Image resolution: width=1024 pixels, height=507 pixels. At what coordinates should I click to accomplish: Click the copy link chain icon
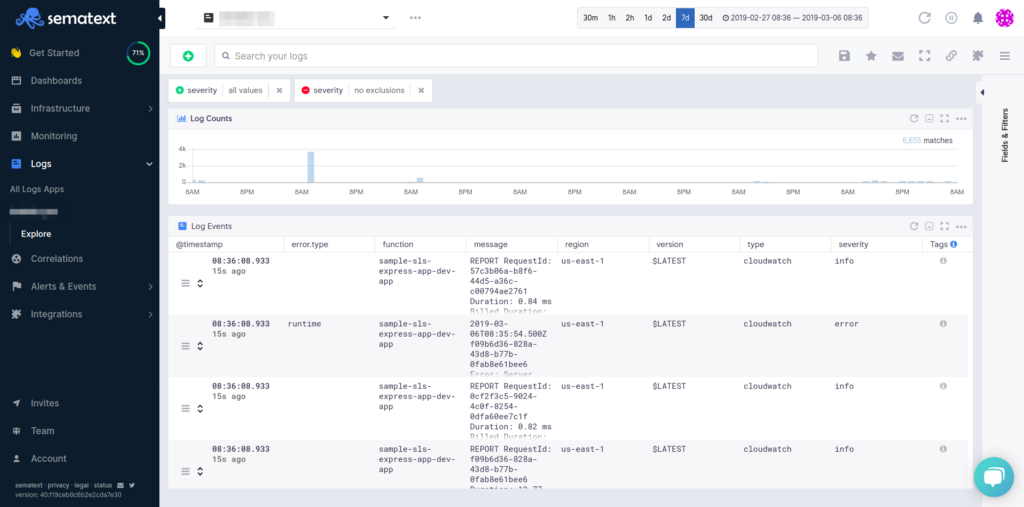tap(951, 56)
